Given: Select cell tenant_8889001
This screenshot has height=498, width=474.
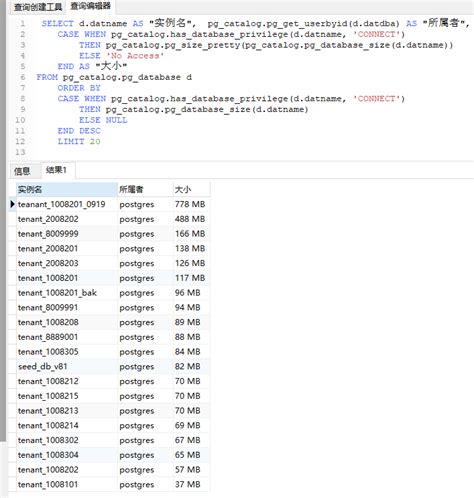Looking at the screenshot, I should (67, 337).
